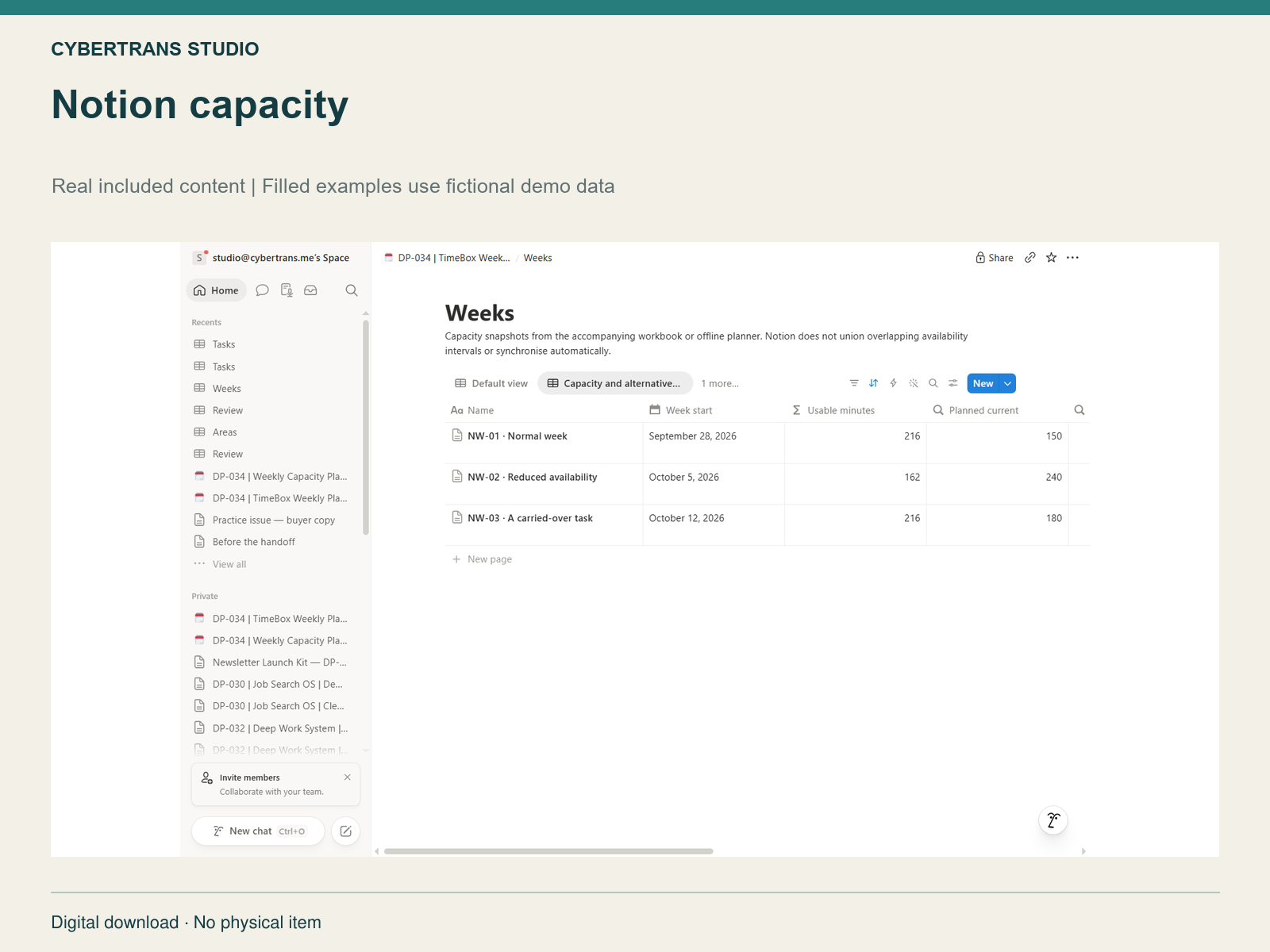The height and width of the screenshot is (952, 1270).
Task: Open automations with the lightning bolt icon
Action: [x=894, y=383]
